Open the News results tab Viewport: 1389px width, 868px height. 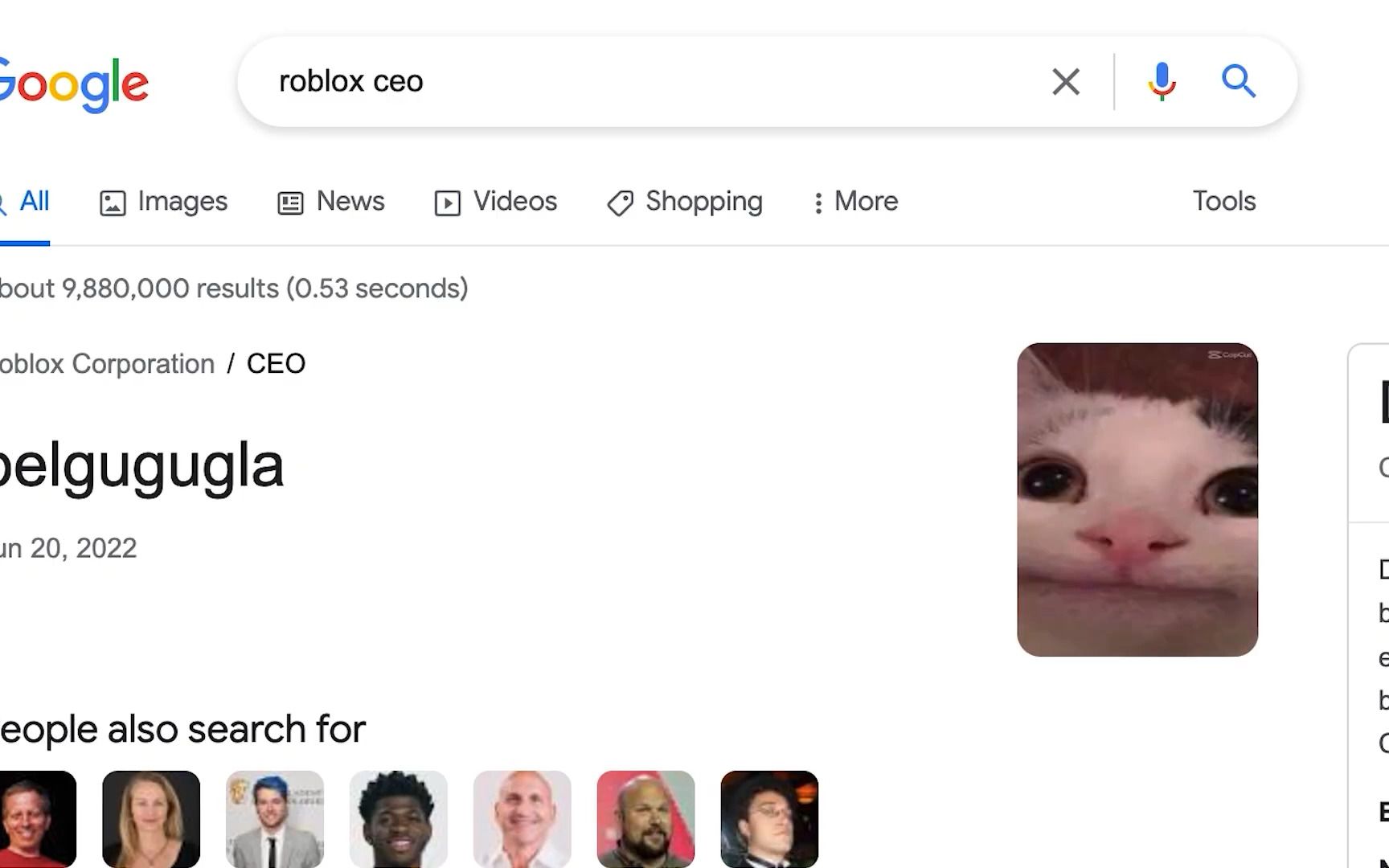pos(350,201)
